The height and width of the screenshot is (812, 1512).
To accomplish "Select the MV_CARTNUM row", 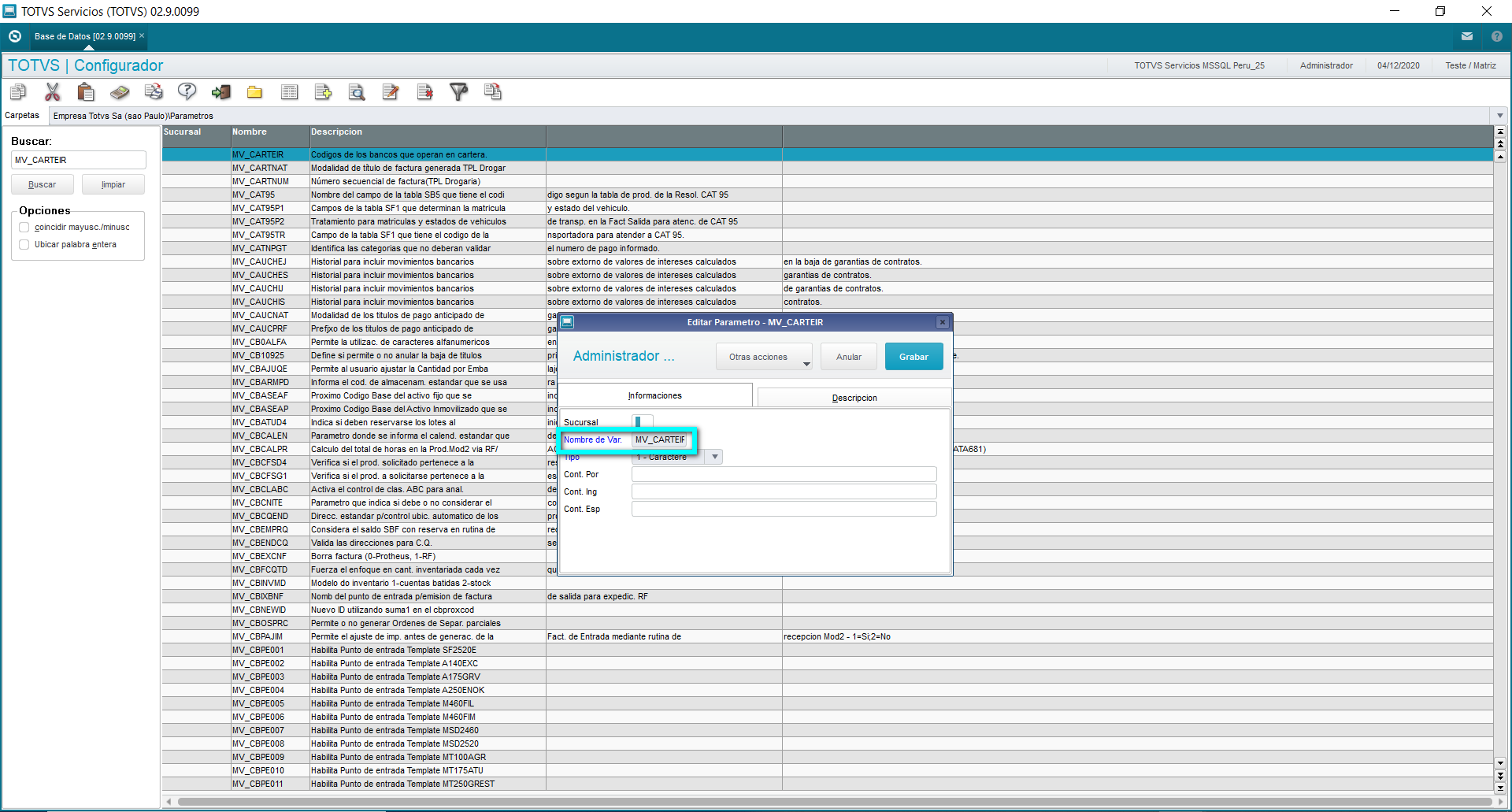I will (827, 181).
